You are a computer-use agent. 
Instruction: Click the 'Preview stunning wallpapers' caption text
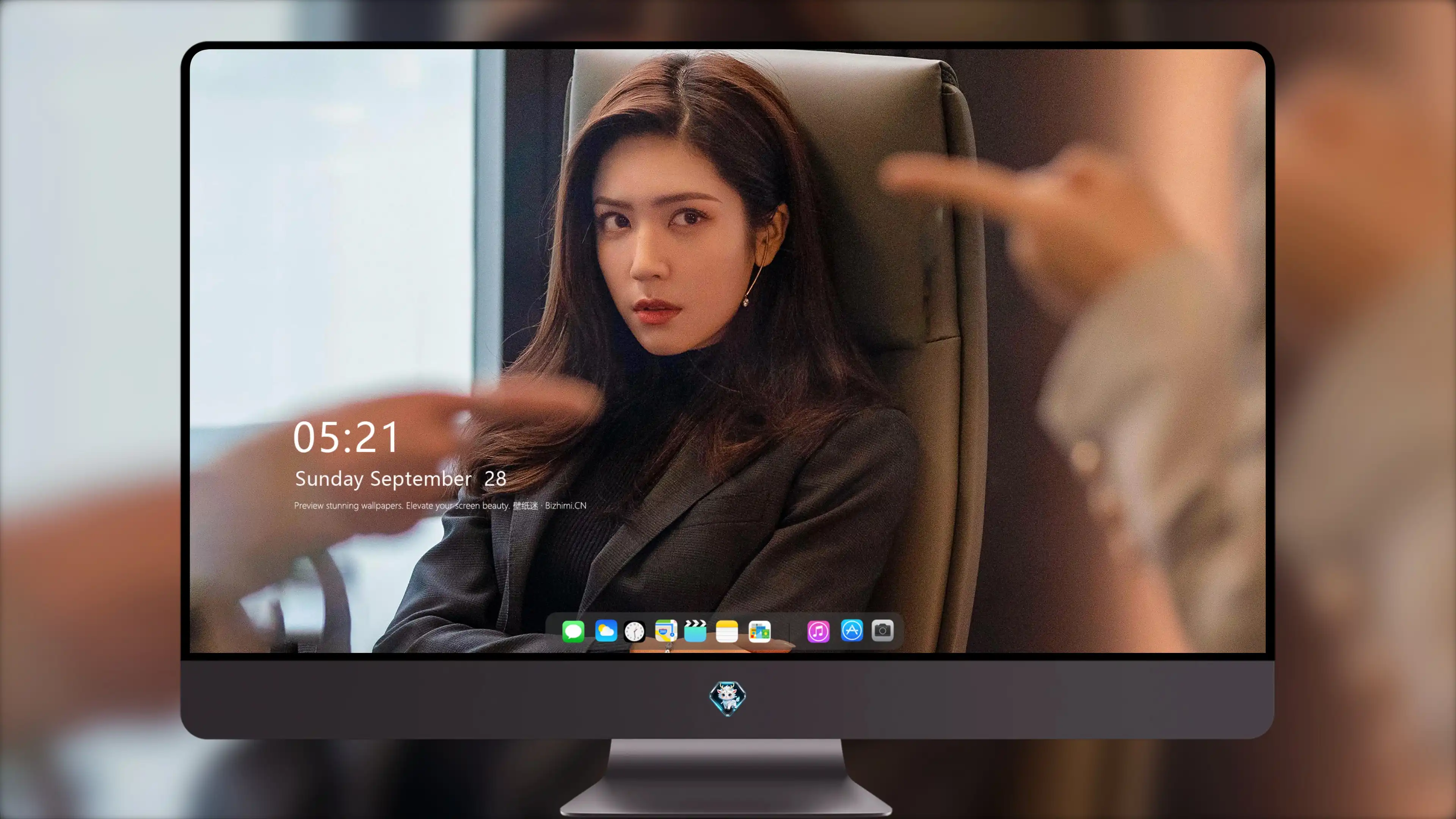pyautogui.click(x=440, y=505)
